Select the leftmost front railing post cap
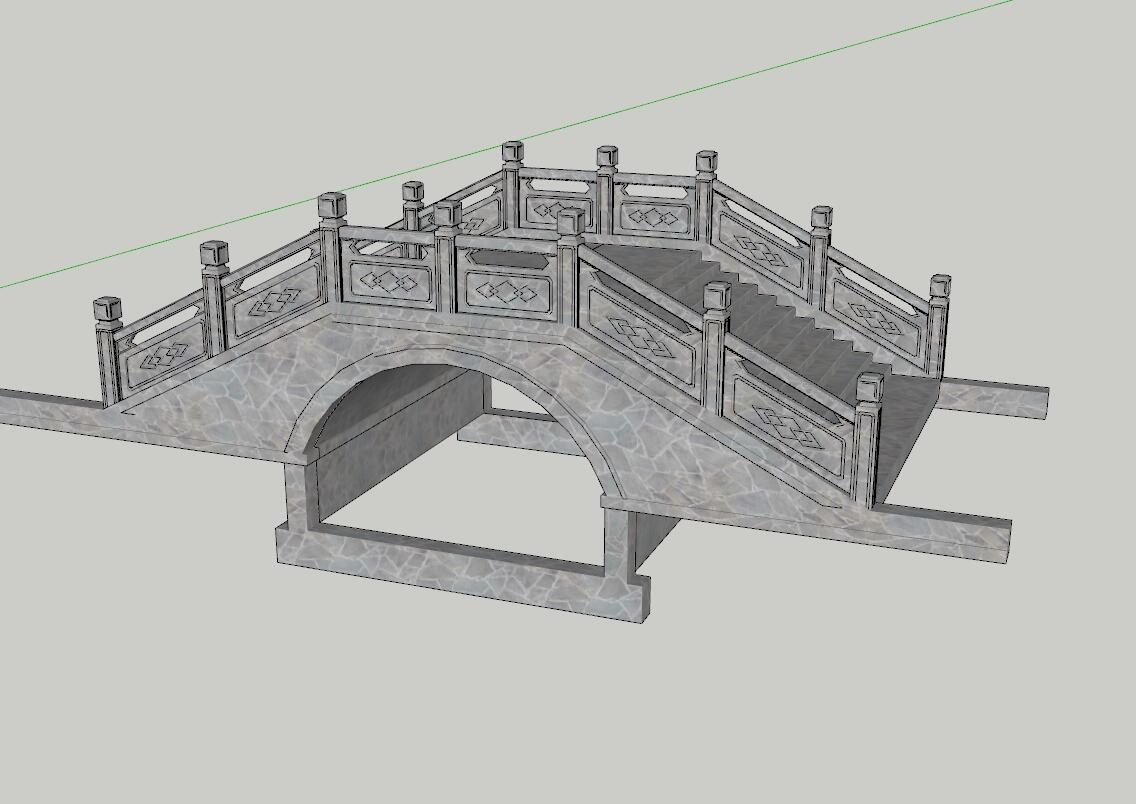Viewport: 1136px width, 804px height. click(107, 309)
